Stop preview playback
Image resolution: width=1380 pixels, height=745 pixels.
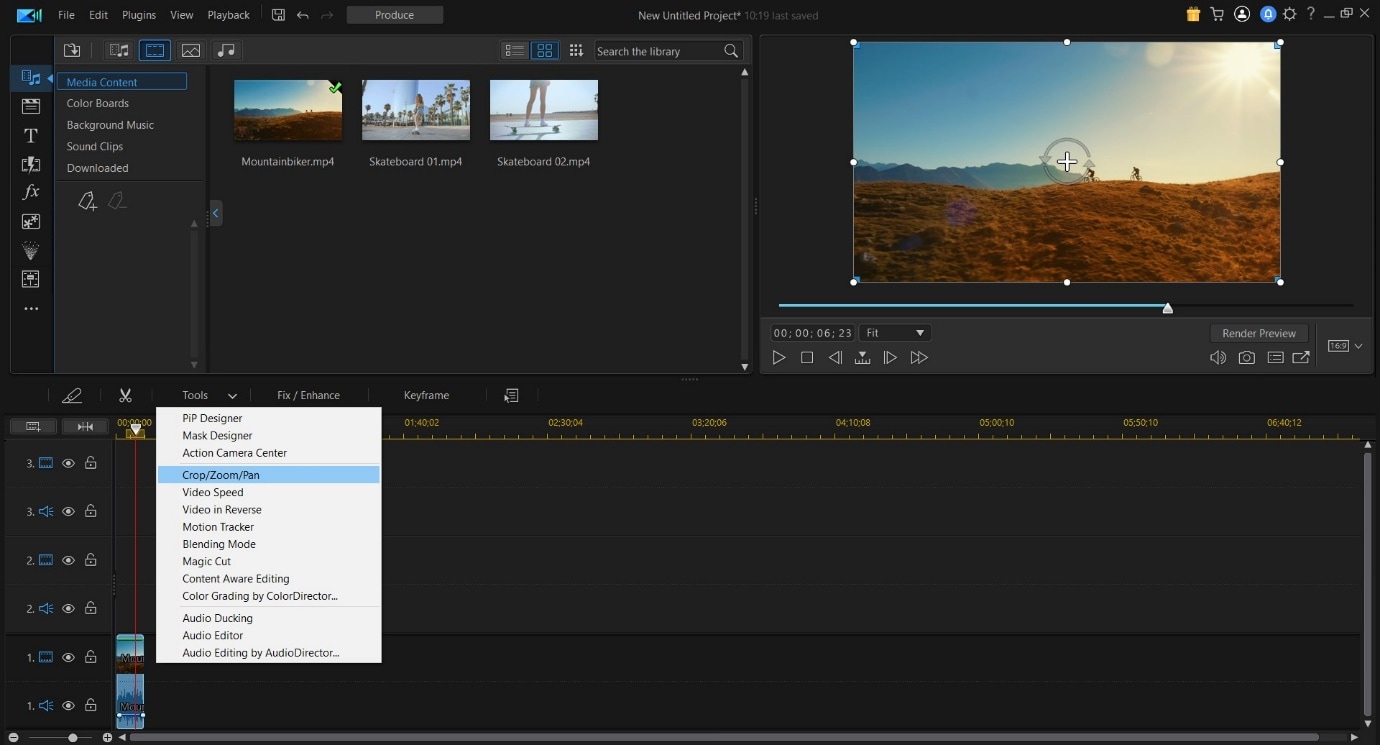807,358
